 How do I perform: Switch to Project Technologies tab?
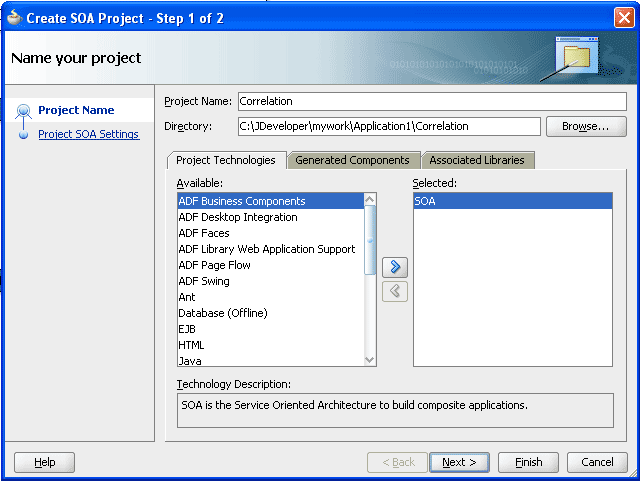click(x=226, y=160)
